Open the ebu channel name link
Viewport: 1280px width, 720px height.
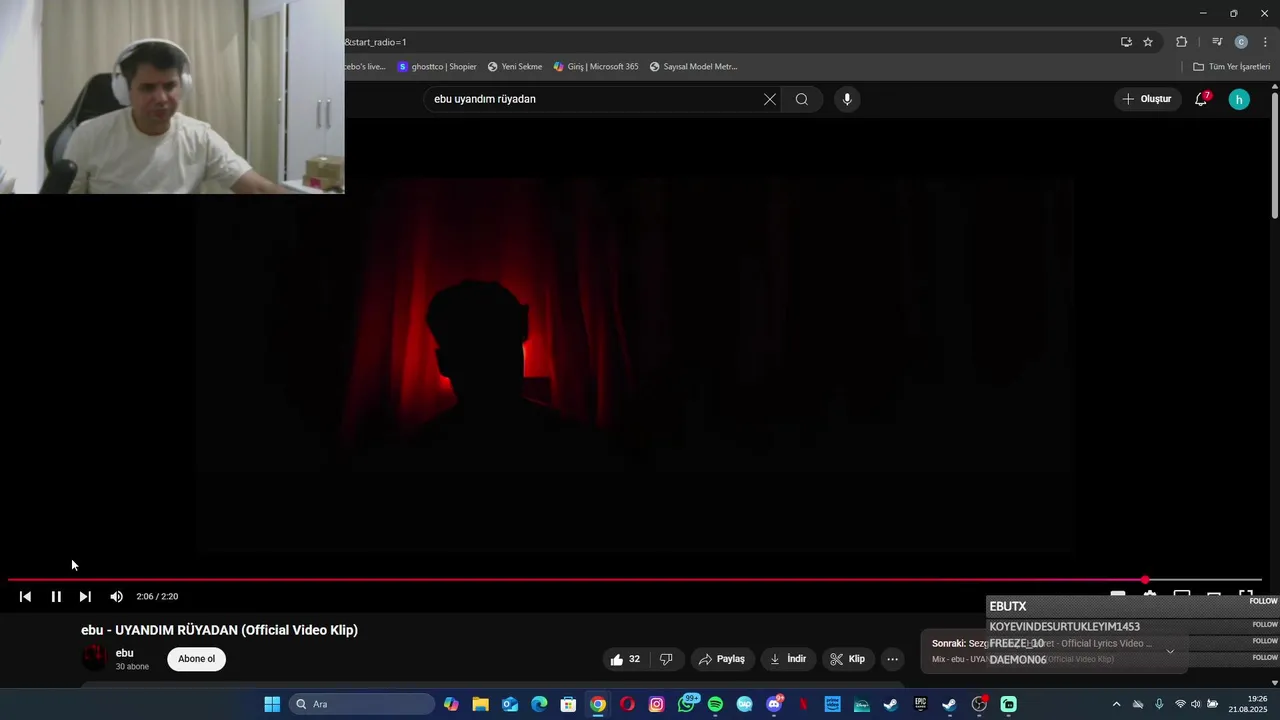pos(124,653)
